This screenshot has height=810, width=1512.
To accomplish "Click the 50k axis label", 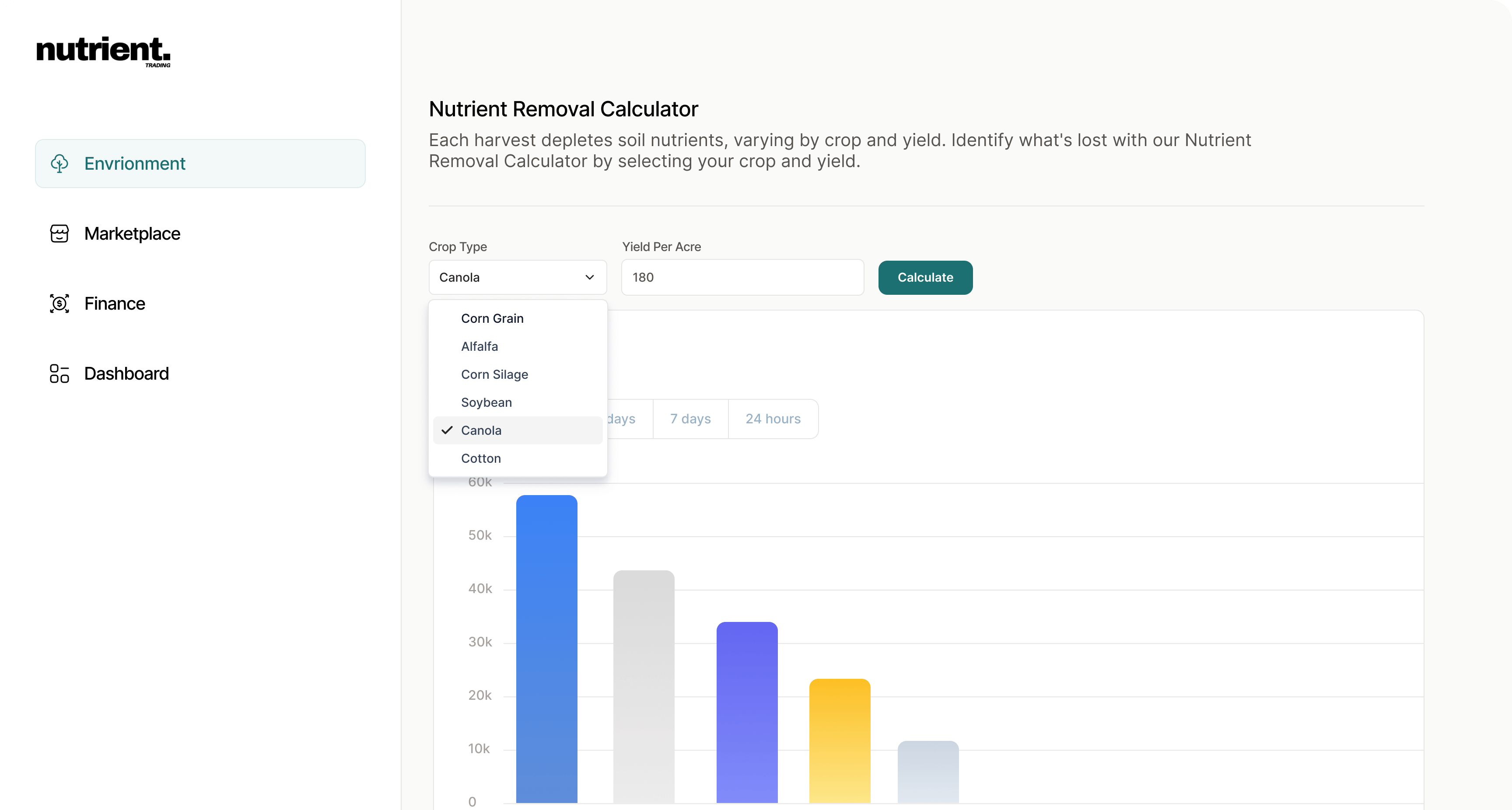I will coord(480,535).
